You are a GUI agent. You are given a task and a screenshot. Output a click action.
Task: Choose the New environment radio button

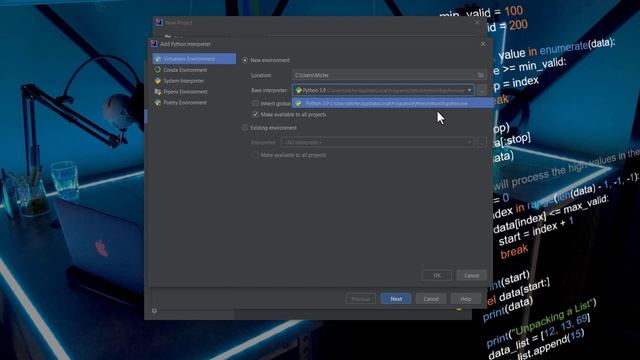point(245,60)
